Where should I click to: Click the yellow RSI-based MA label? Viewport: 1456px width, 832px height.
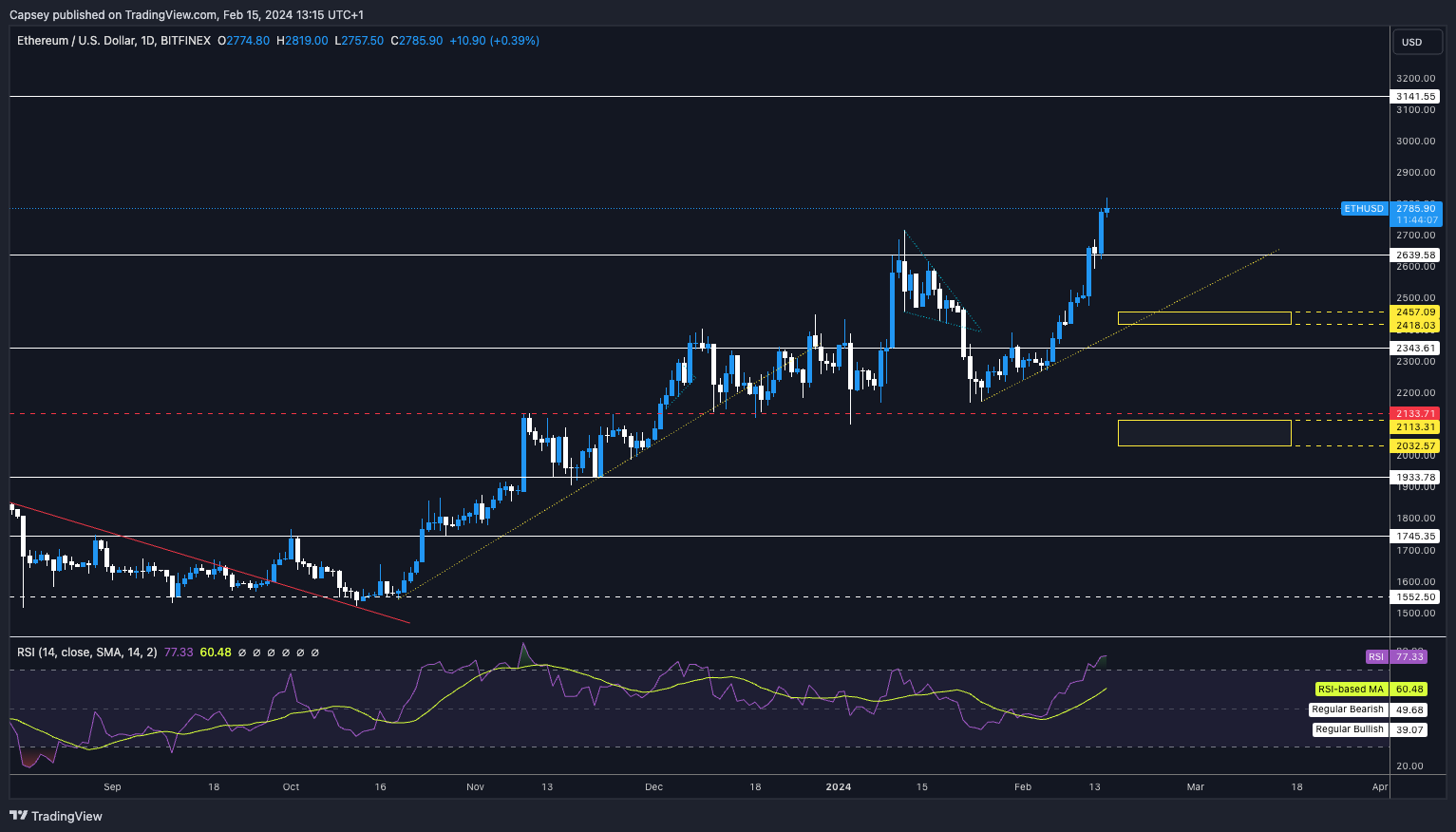pyautogui.click(x=1350, y=689)
